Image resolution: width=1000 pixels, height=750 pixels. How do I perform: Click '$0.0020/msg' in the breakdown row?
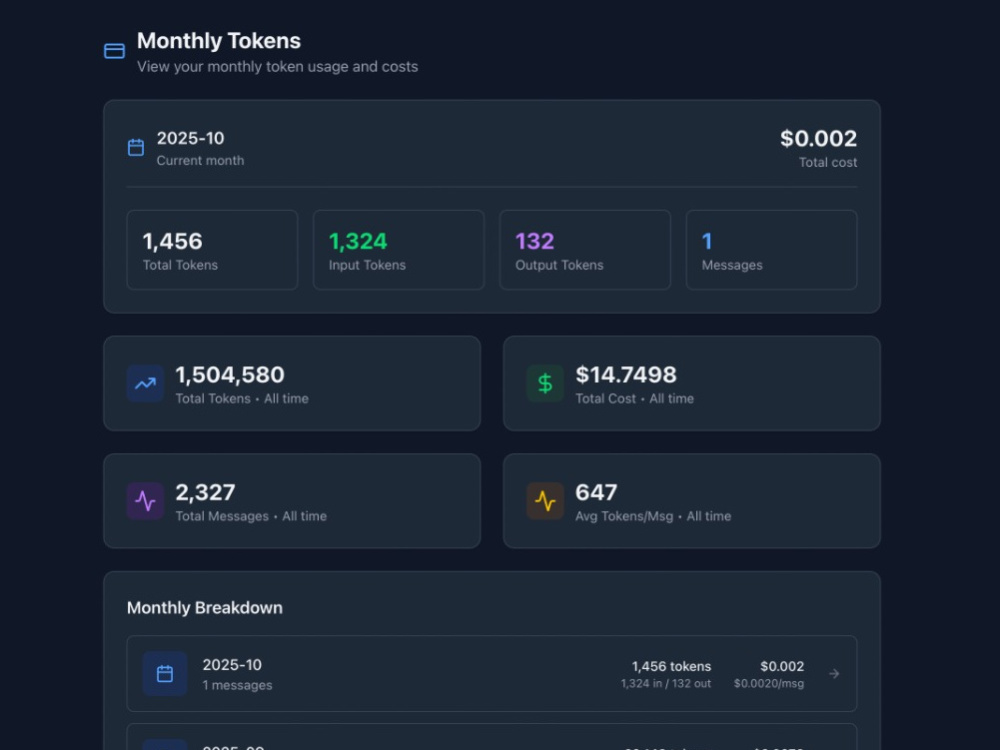click(768, 684)
